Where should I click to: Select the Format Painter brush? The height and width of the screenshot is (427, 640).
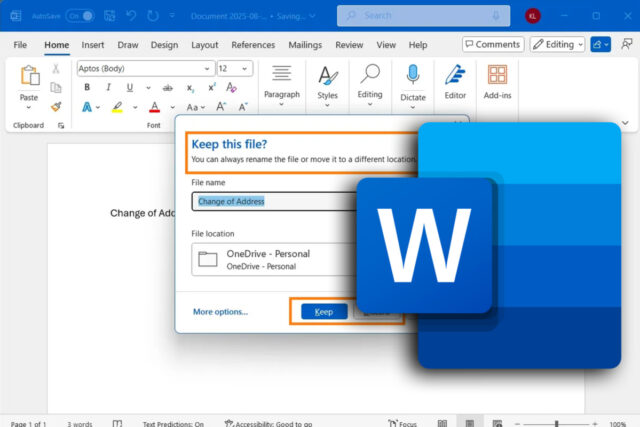[x=56, y=107]
